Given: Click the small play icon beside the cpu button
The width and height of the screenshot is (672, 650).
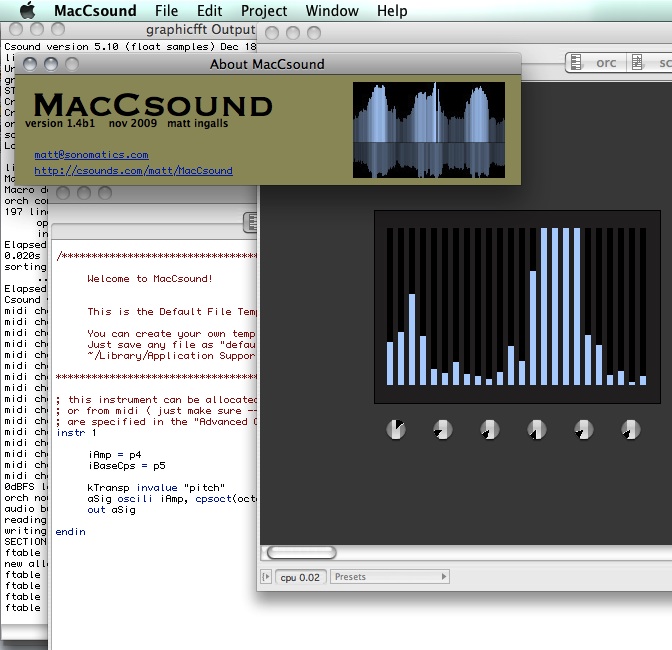Looking at the screenshot, I should tap(266, 577).
